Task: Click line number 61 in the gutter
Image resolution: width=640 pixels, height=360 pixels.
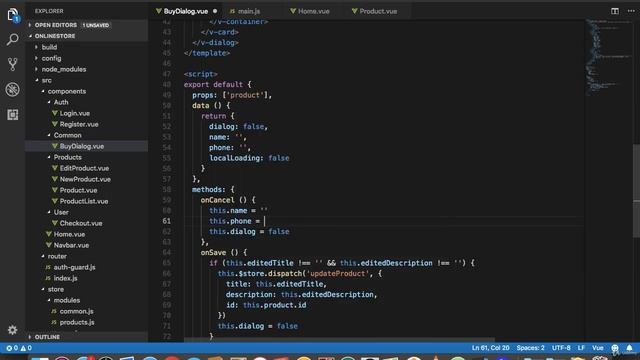Action: coord(167,221)
